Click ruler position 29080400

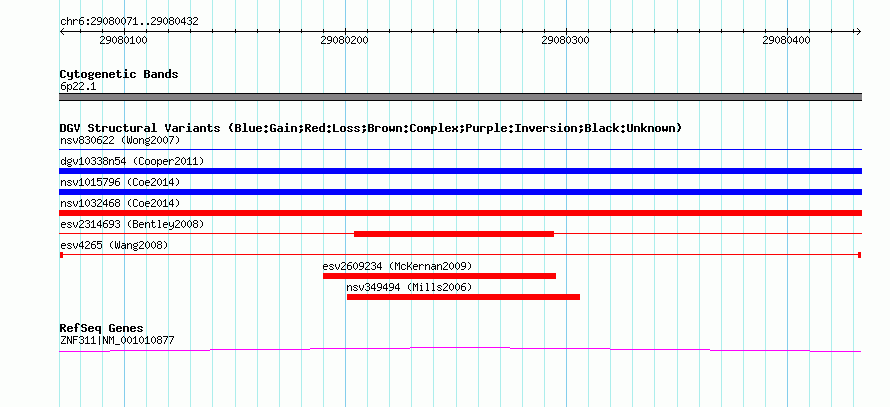pyautogui.click(x=786, y=40)
